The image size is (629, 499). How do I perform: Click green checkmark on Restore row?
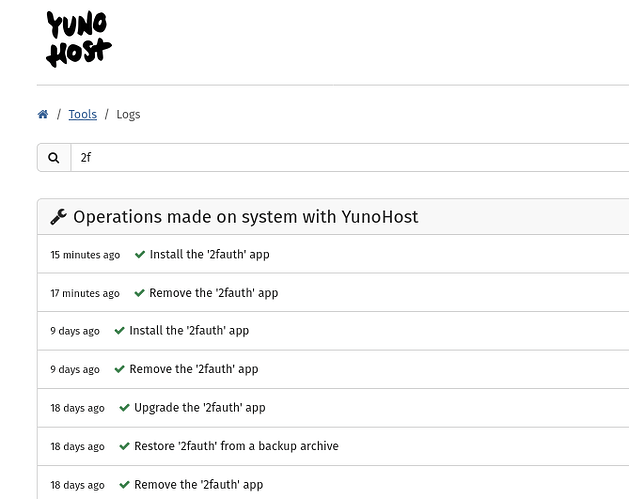[124, 446]
